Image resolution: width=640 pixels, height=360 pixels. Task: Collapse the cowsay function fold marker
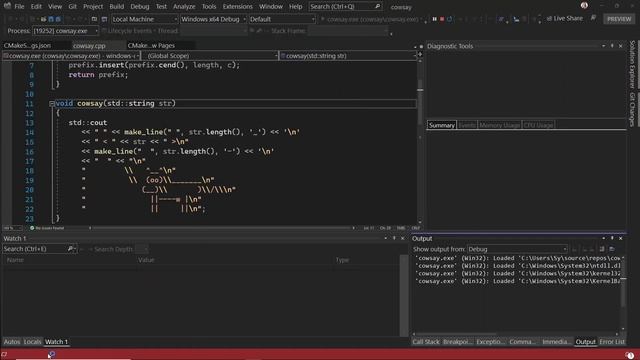tap(52, 104)
